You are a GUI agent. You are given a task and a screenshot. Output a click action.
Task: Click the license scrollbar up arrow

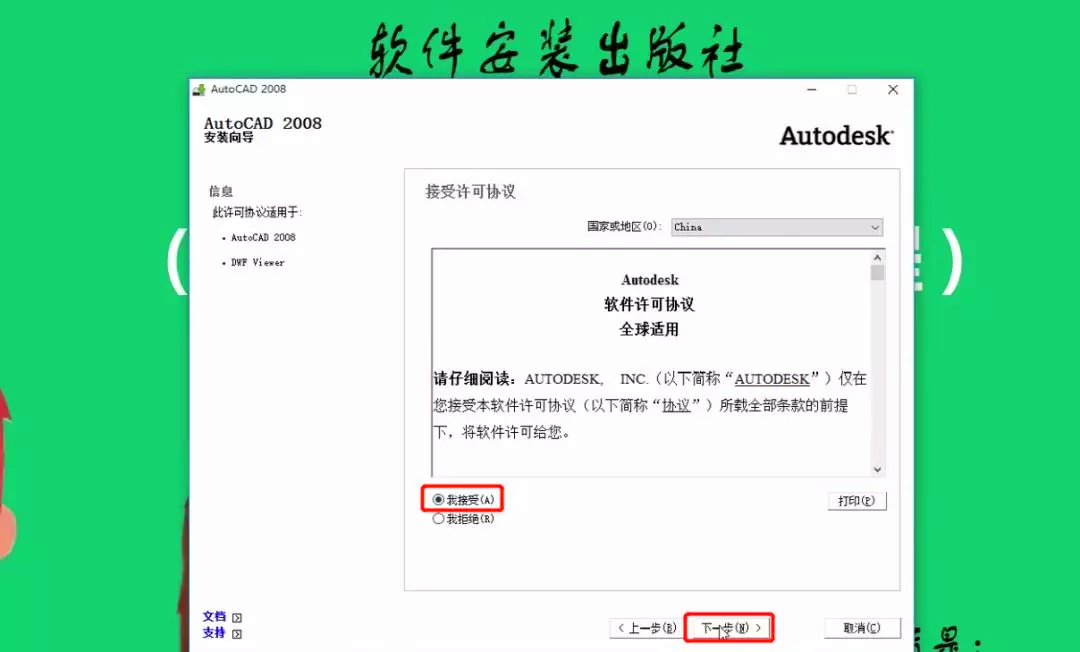(x=877, y=257)
